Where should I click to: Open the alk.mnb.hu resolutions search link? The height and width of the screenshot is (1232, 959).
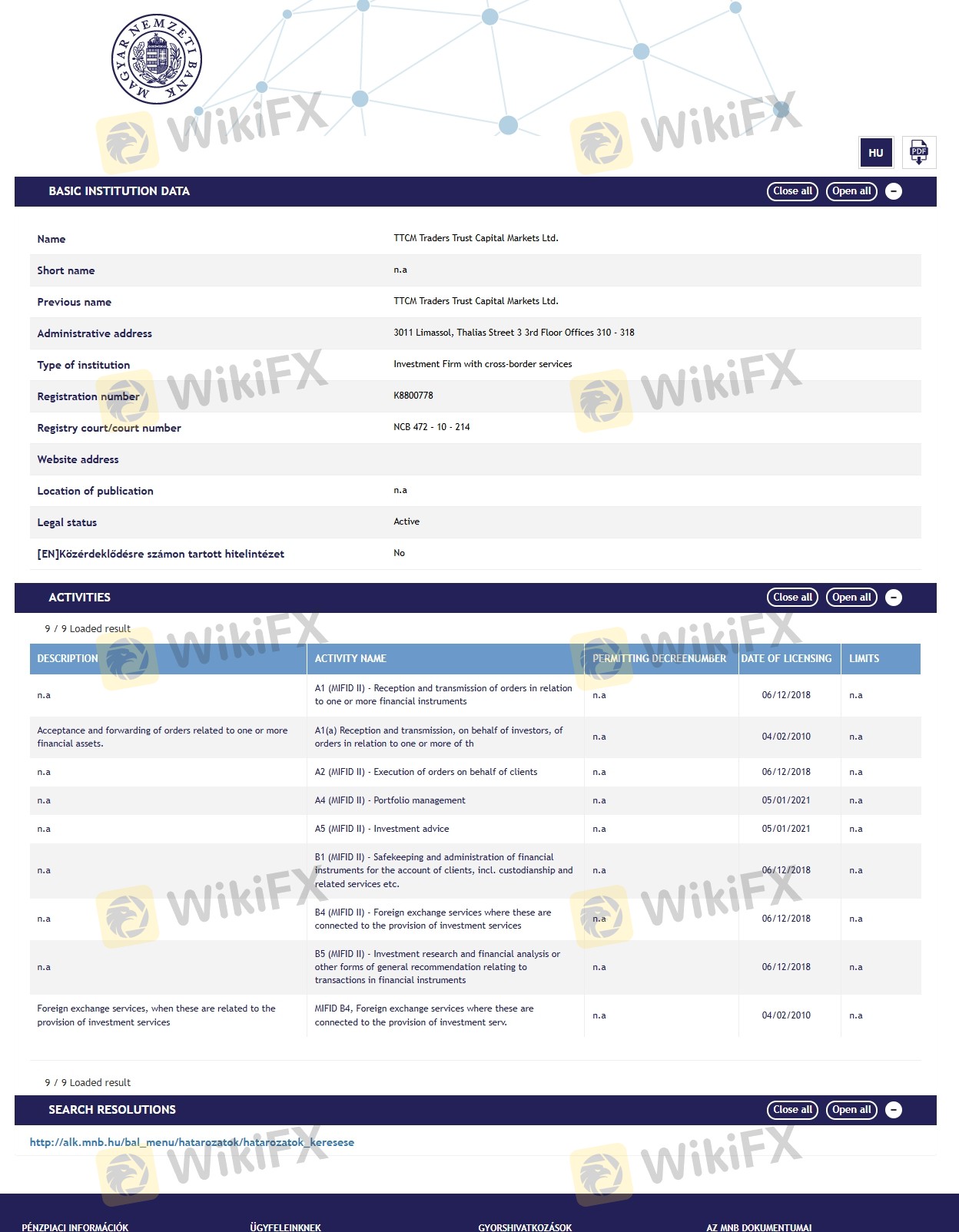click(x=192, y=1142)
